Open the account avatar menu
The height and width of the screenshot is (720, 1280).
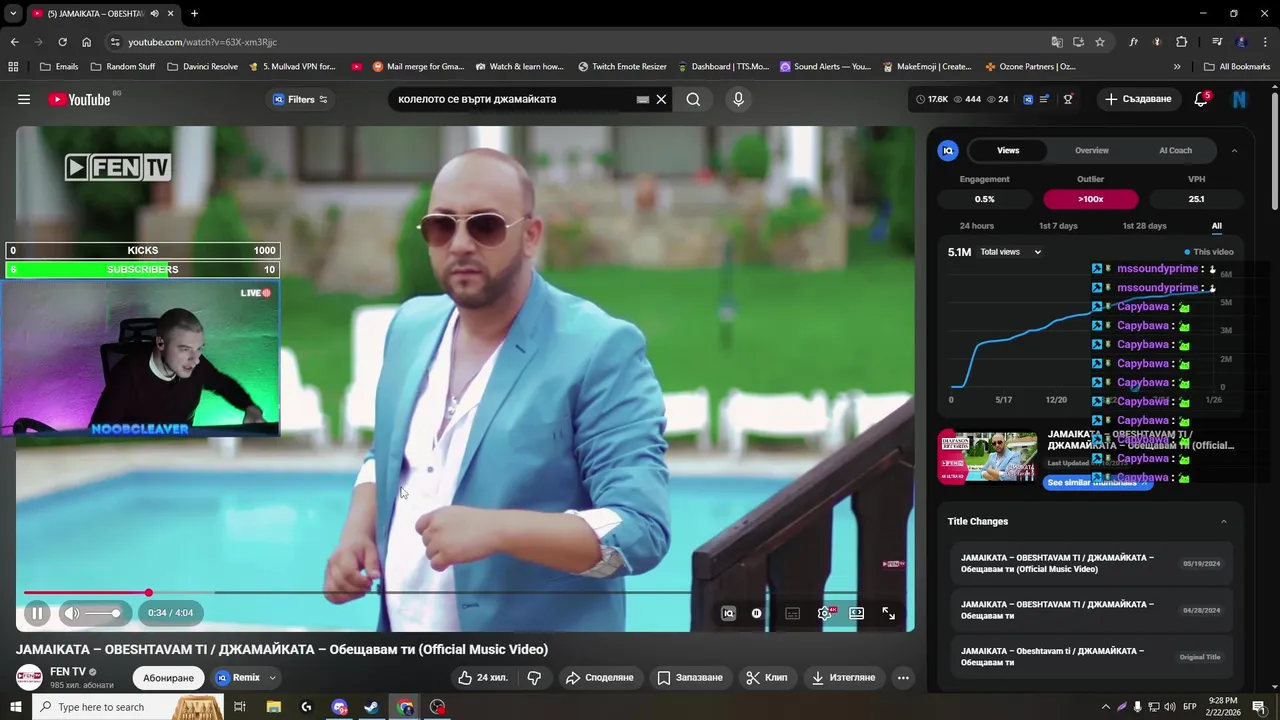click(1240, 99)
